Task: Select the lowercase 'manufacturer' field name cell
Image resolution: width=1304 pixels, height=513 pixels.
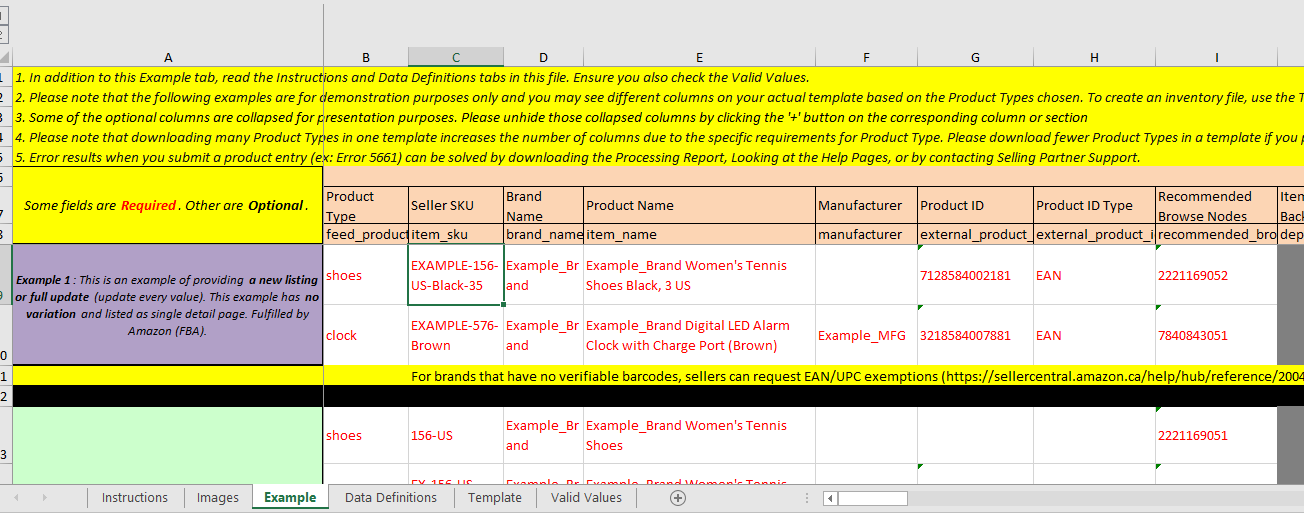Action: pyautogui.click(x=866, y=234)
